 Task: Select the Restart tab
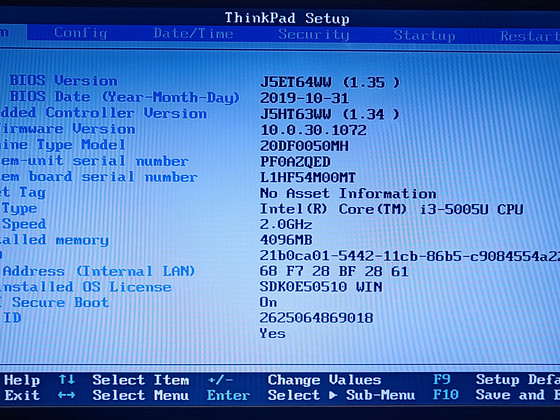[530, 36]
